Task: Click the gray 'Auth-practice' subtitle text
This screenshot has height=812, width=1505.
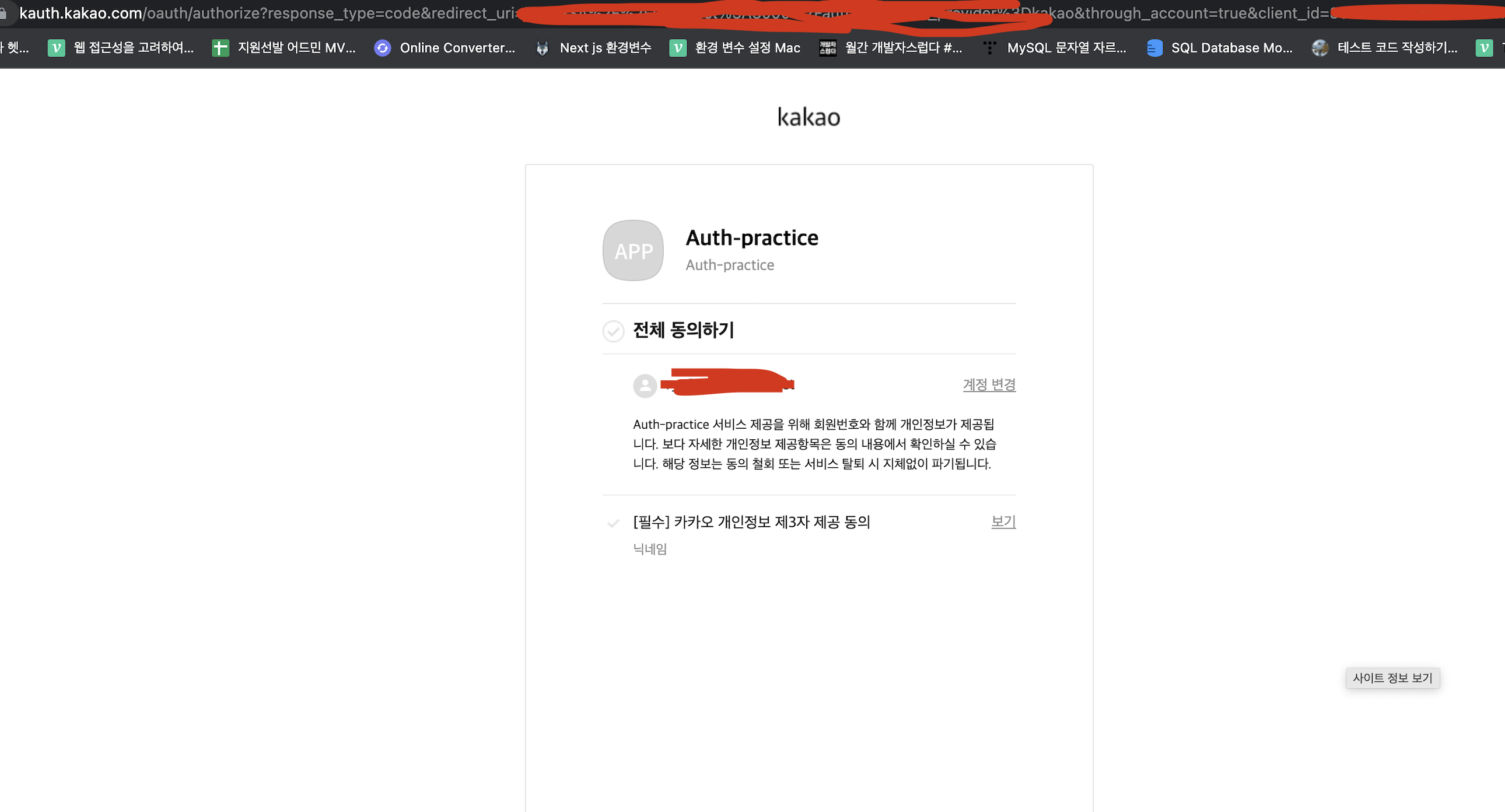Action: point(730,265)
